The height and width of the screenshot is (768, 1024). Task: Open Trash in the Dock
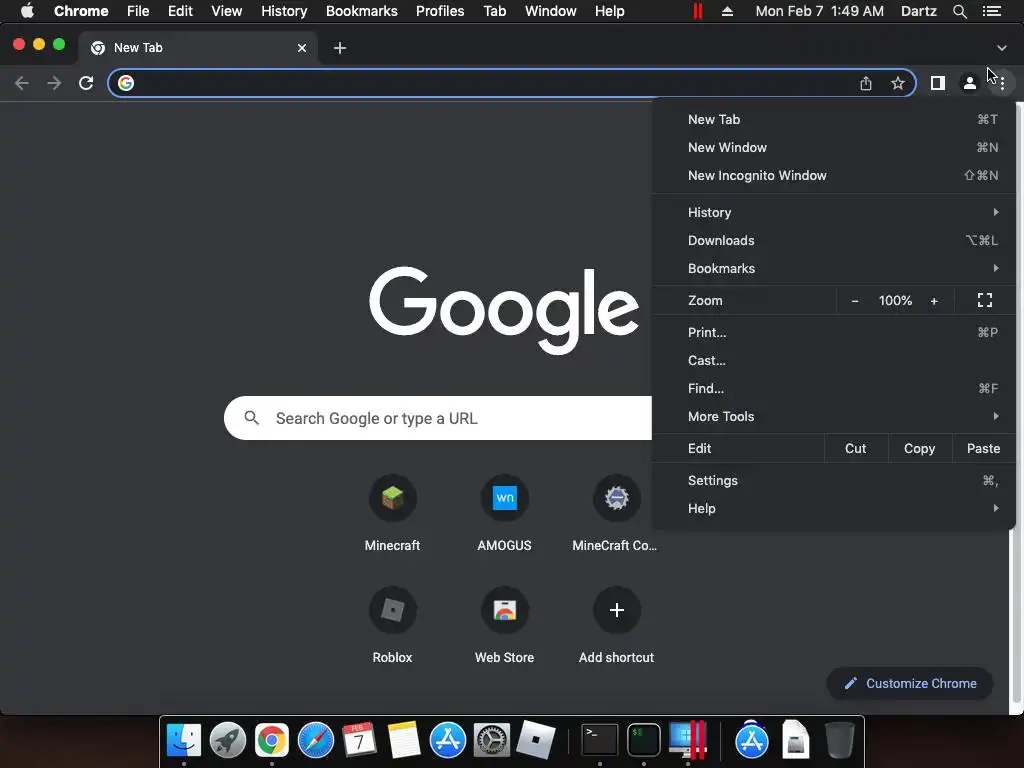pyautogui.click(x=840, y=740)
